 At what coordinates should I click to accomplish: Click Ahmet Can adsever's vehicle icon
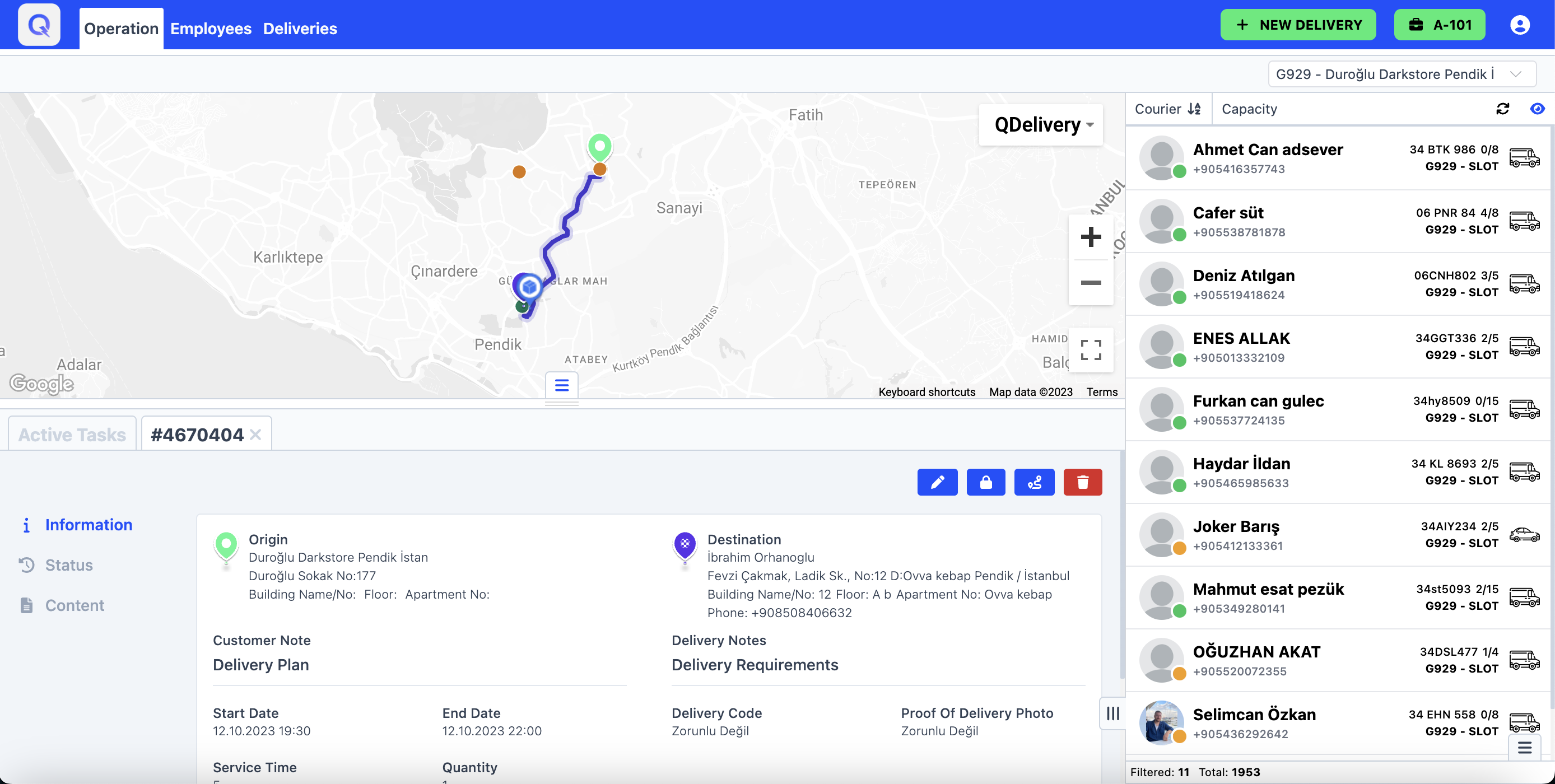1526,158
